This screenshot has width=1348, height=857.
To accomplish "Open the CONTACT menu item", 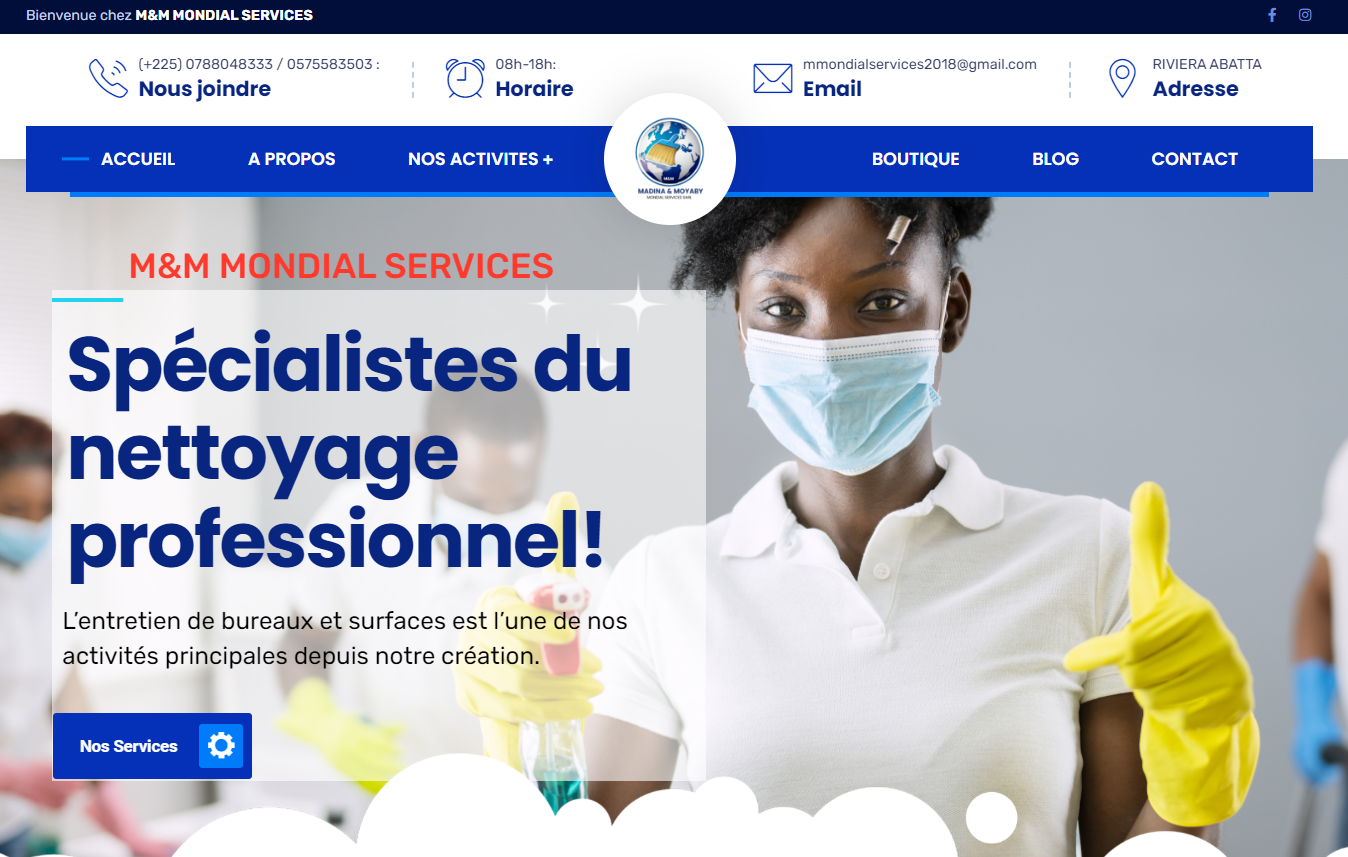I will point(1194,159).
